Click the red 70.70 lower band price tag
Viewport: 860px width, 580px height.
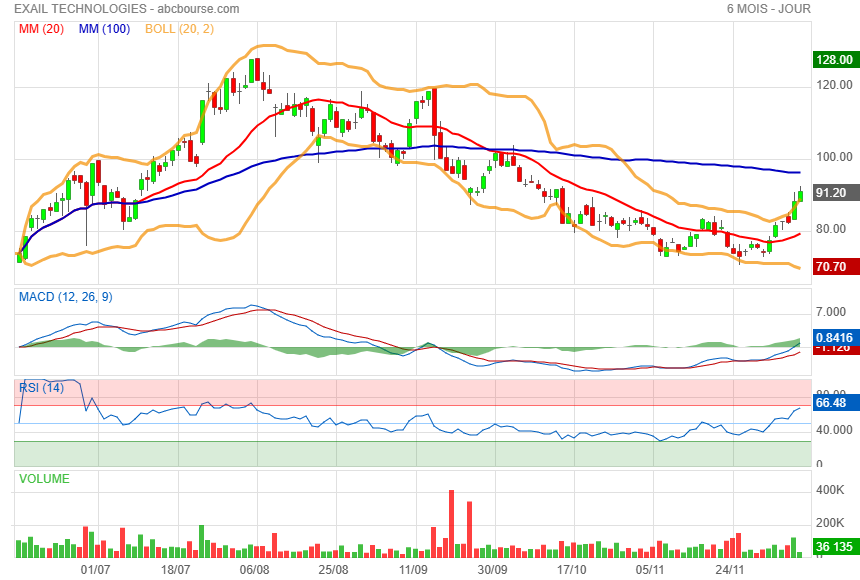(831, 267)
